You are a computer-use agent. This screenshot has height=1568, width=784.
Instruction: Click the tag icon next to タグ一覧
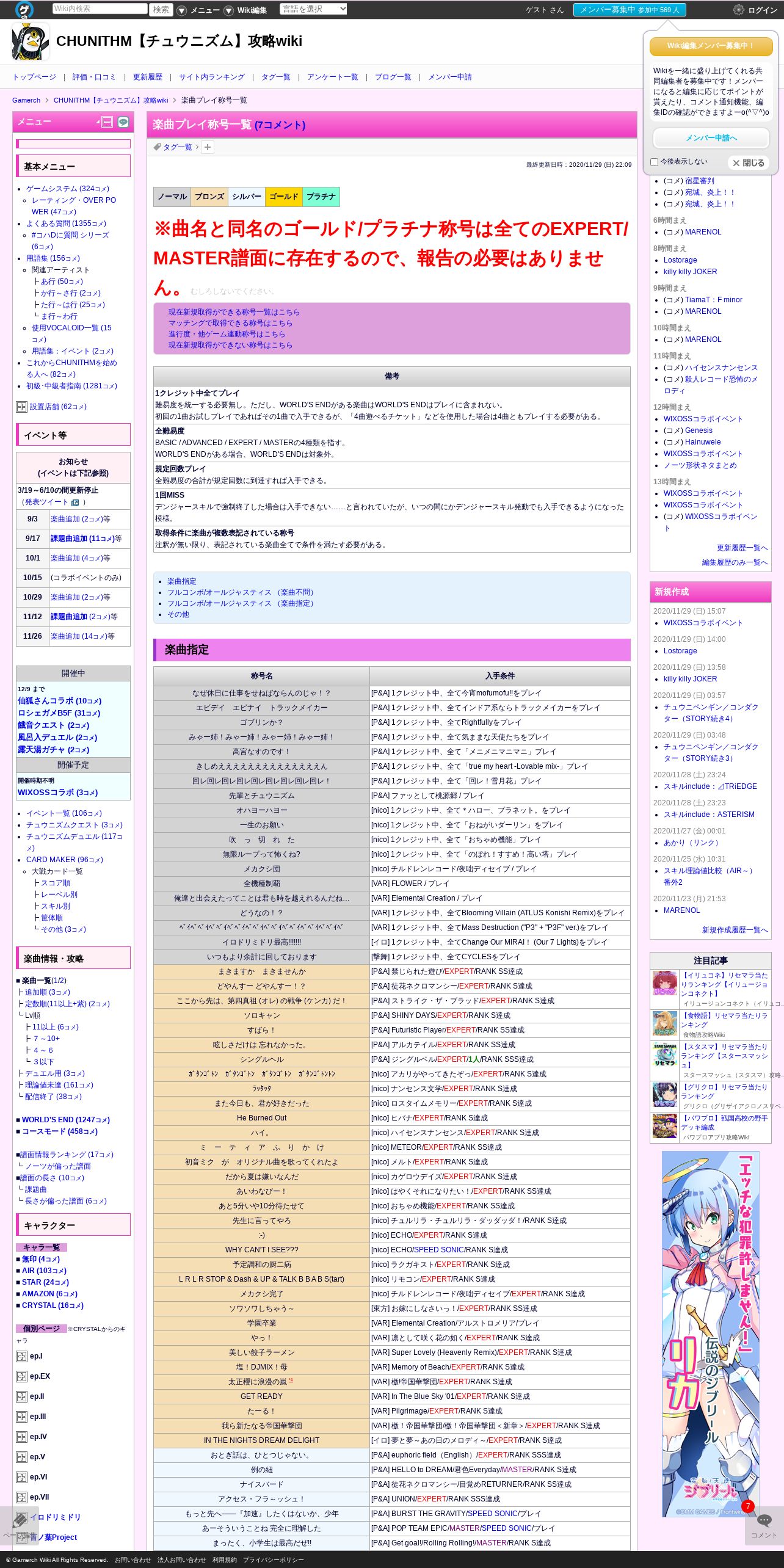(x=157, y=147)
